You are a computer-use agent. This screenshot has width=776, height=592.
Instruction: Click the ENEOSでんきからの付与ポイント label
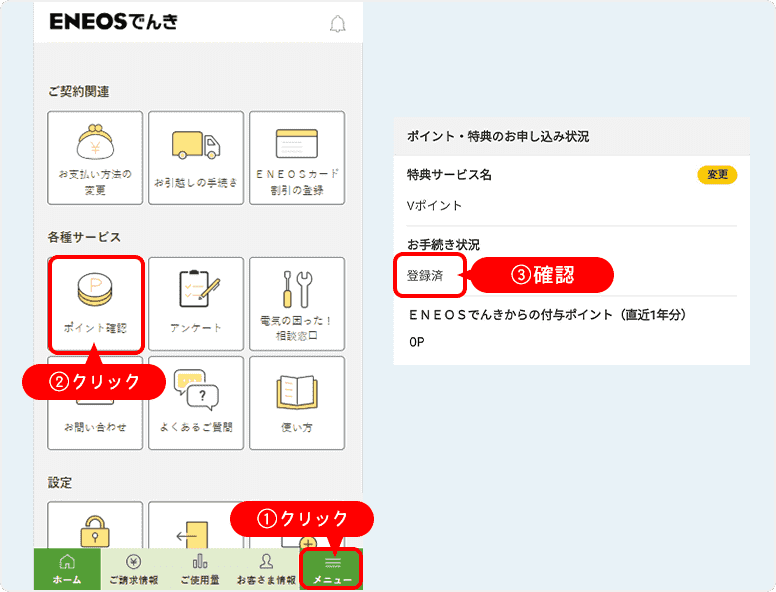click(547, 315)
